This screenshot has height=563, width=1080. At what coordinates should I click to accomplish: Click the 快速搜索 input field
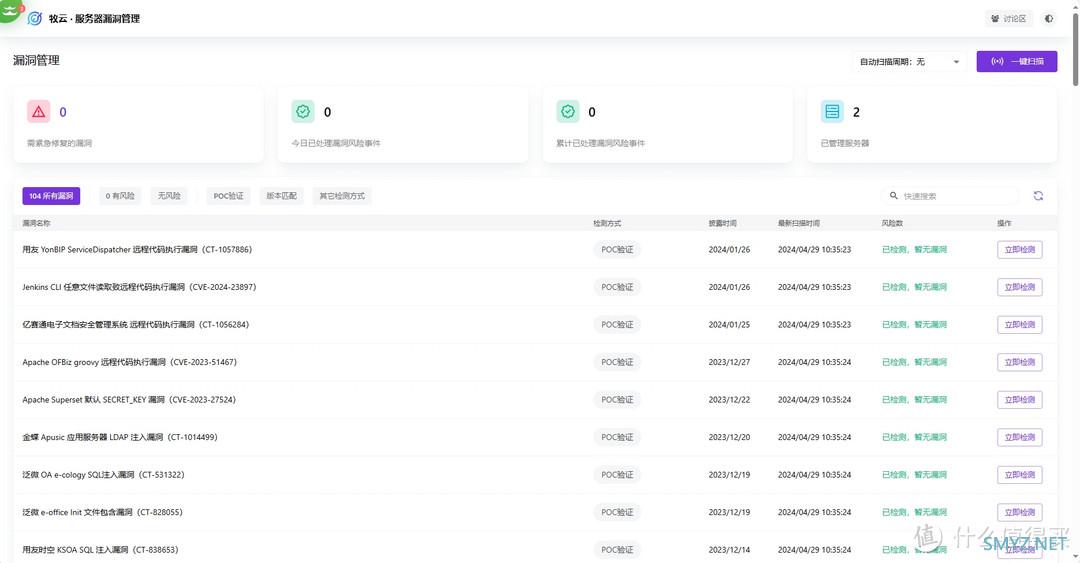(x=950, y=196)
